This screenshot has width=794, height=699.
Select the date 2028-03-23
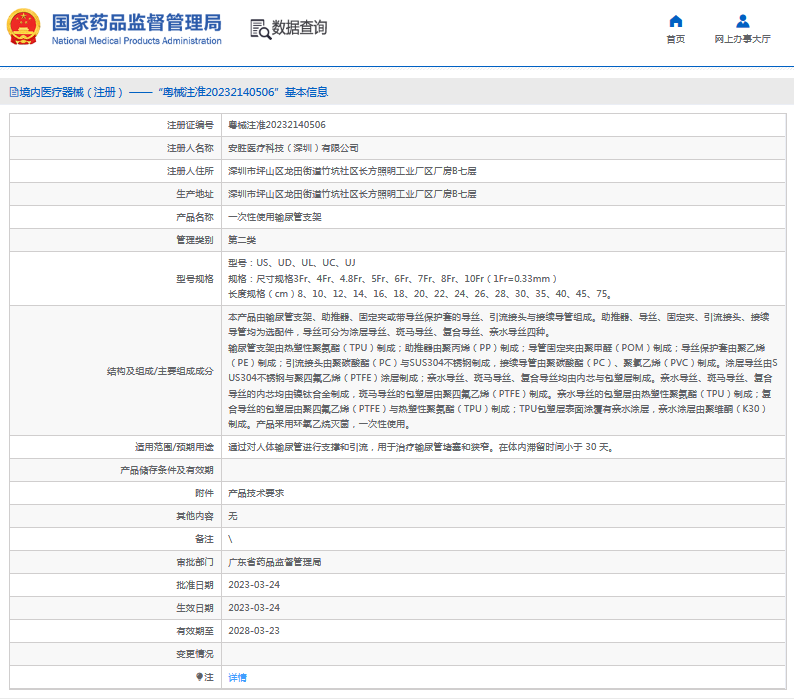(254, 631)
